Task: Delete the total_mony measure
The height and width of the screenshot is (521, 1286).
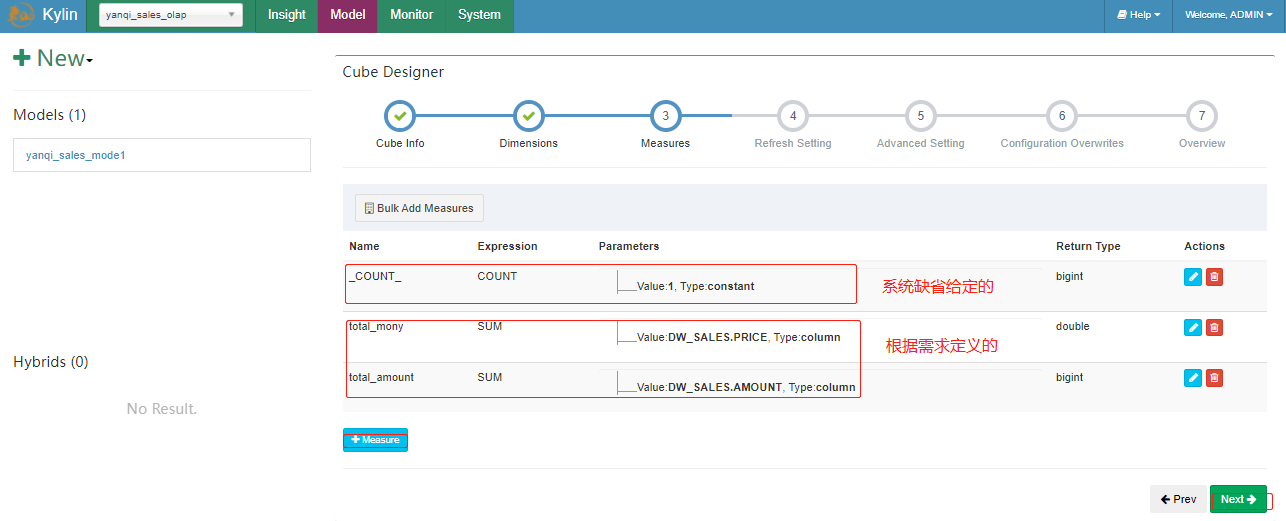Action: [1214, 327]
